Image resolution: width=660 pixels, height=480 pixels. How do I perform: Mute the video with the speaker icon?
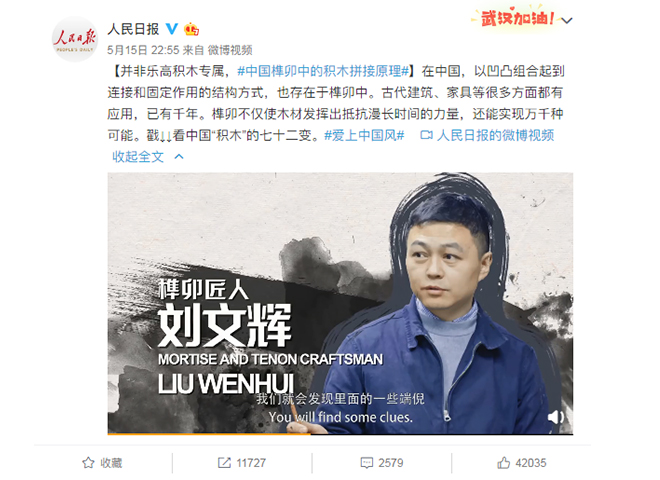[x=556, y=417]
